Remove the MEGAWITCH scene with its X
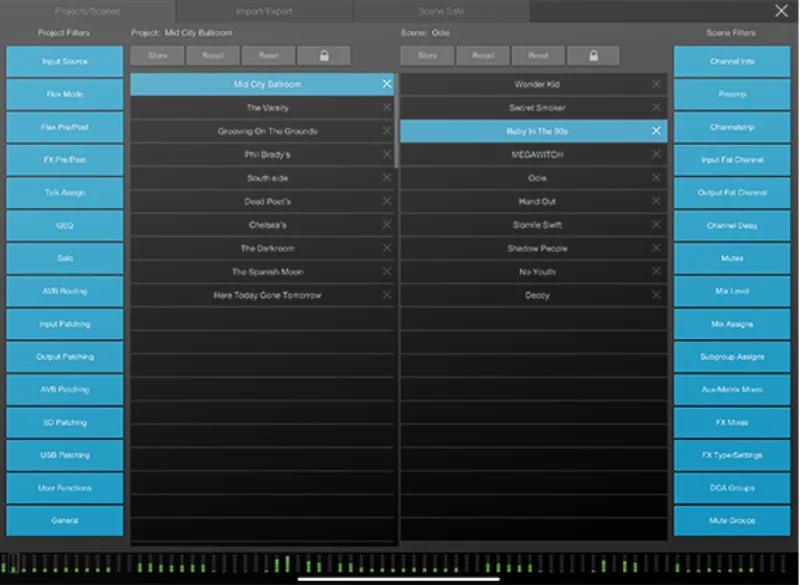The width and height of the screenshot is (800, 585). [656, 154]
